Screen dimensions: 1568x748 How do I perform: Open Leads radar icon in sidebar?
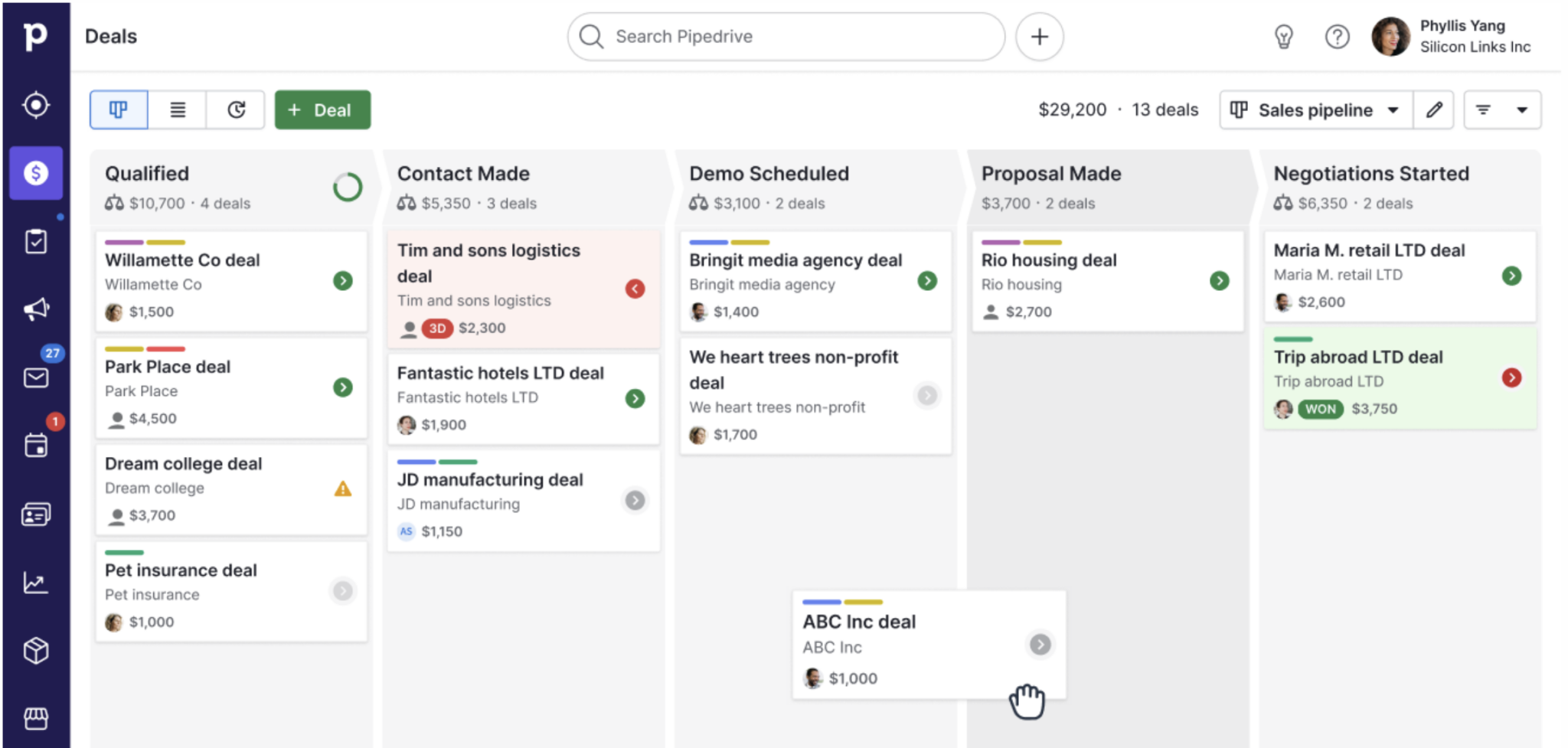click(x=35, y=105)
